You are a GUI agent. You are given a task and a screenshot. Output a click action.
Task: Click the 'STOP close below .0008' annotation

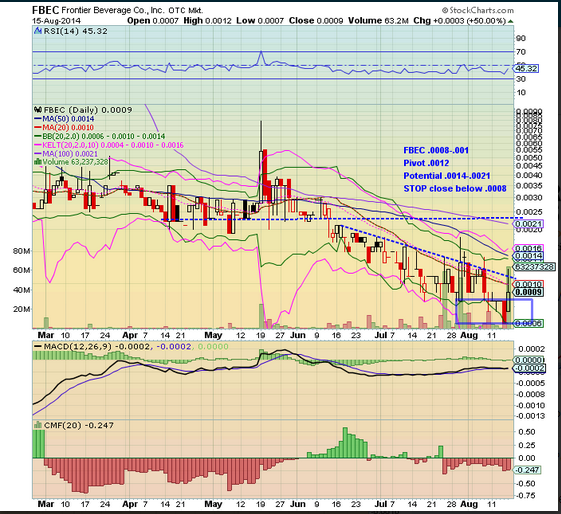455,189
